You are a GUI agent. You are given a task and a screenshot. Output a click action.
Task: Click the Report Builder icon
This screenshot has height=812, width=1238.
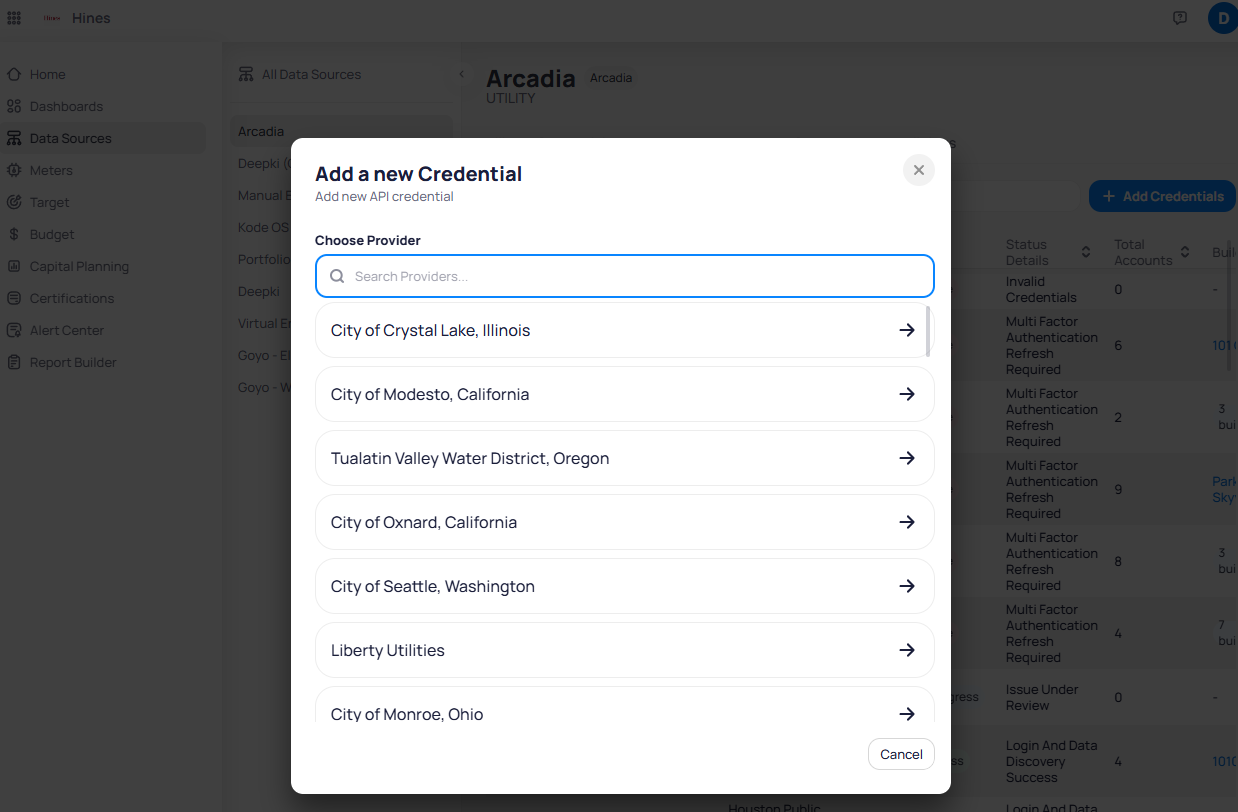tap(14, 362)
